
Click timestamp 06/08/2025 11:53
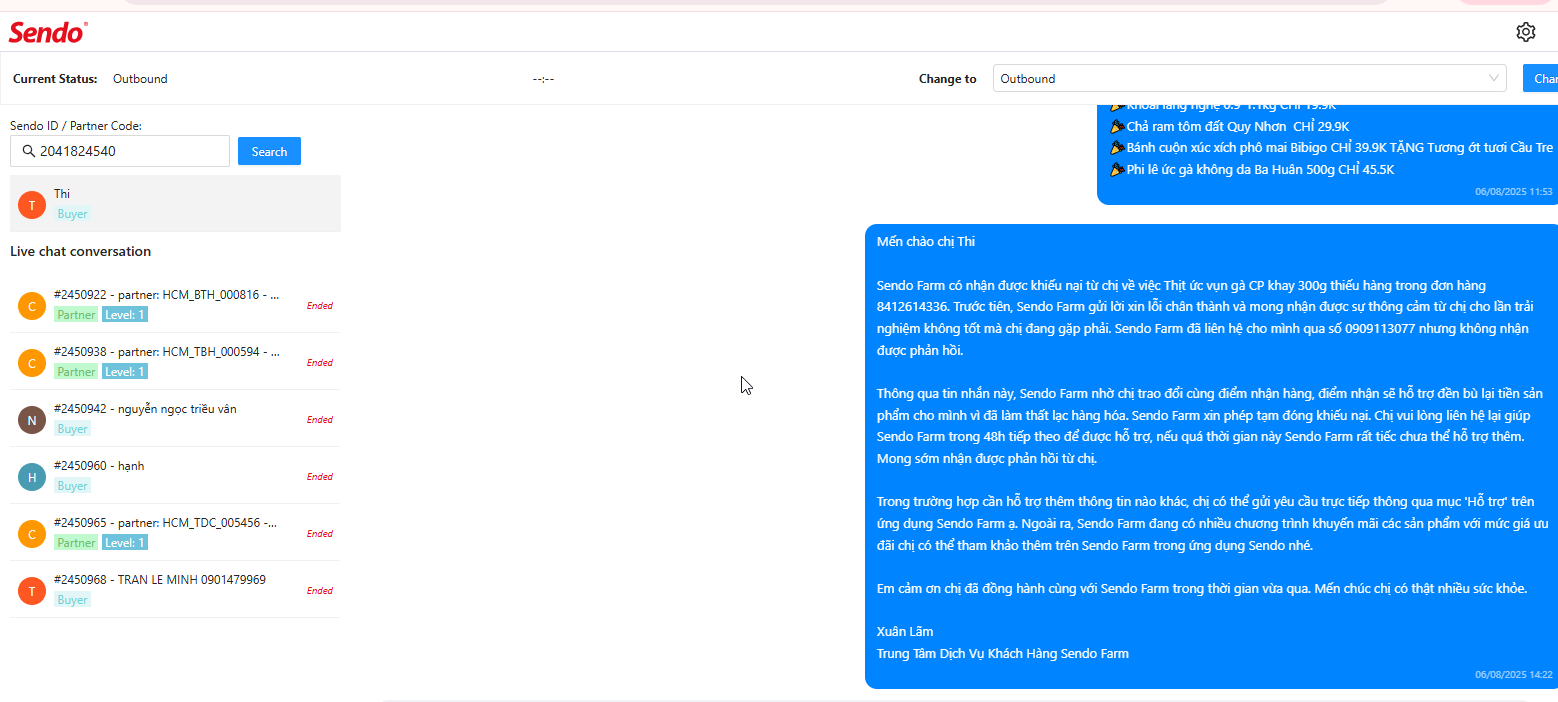tap(1513, 191)
